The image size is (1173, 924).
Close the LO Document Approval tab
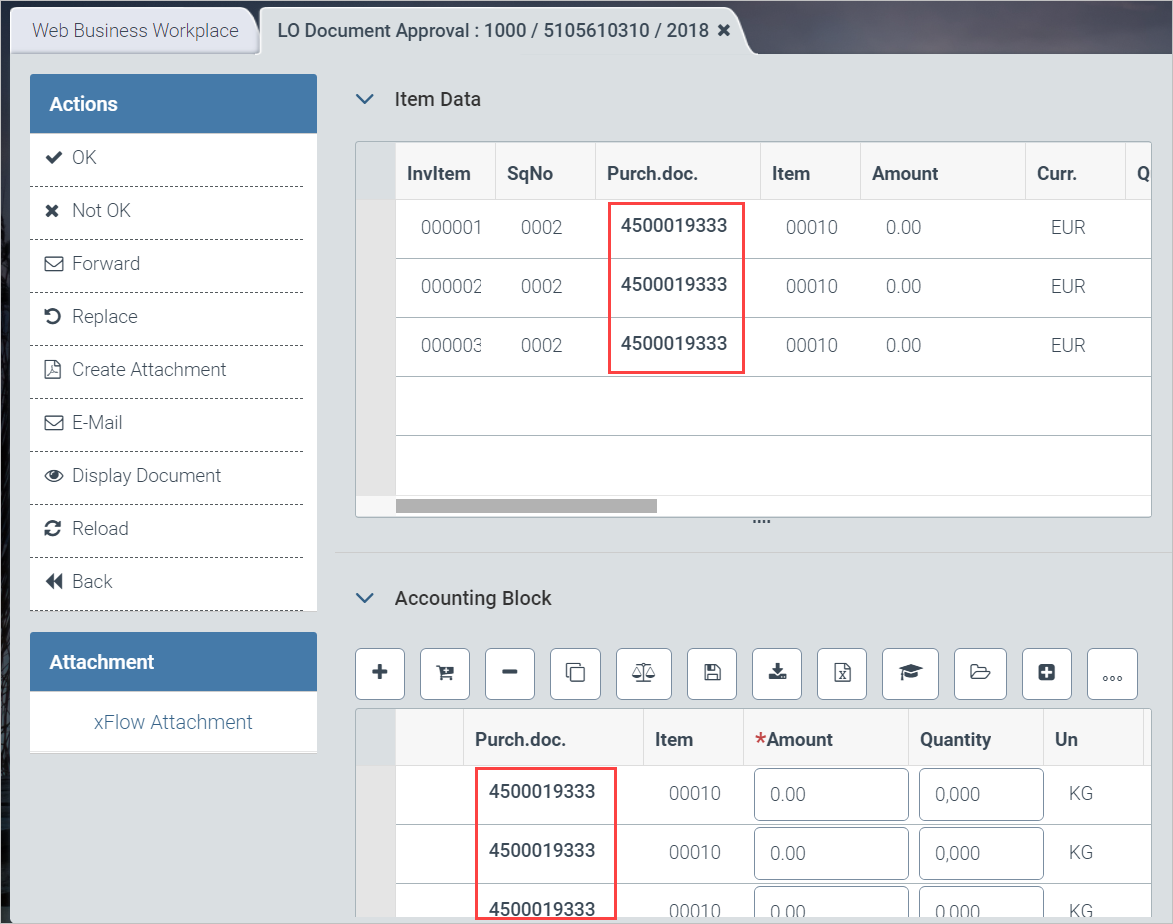coord(724,31)
